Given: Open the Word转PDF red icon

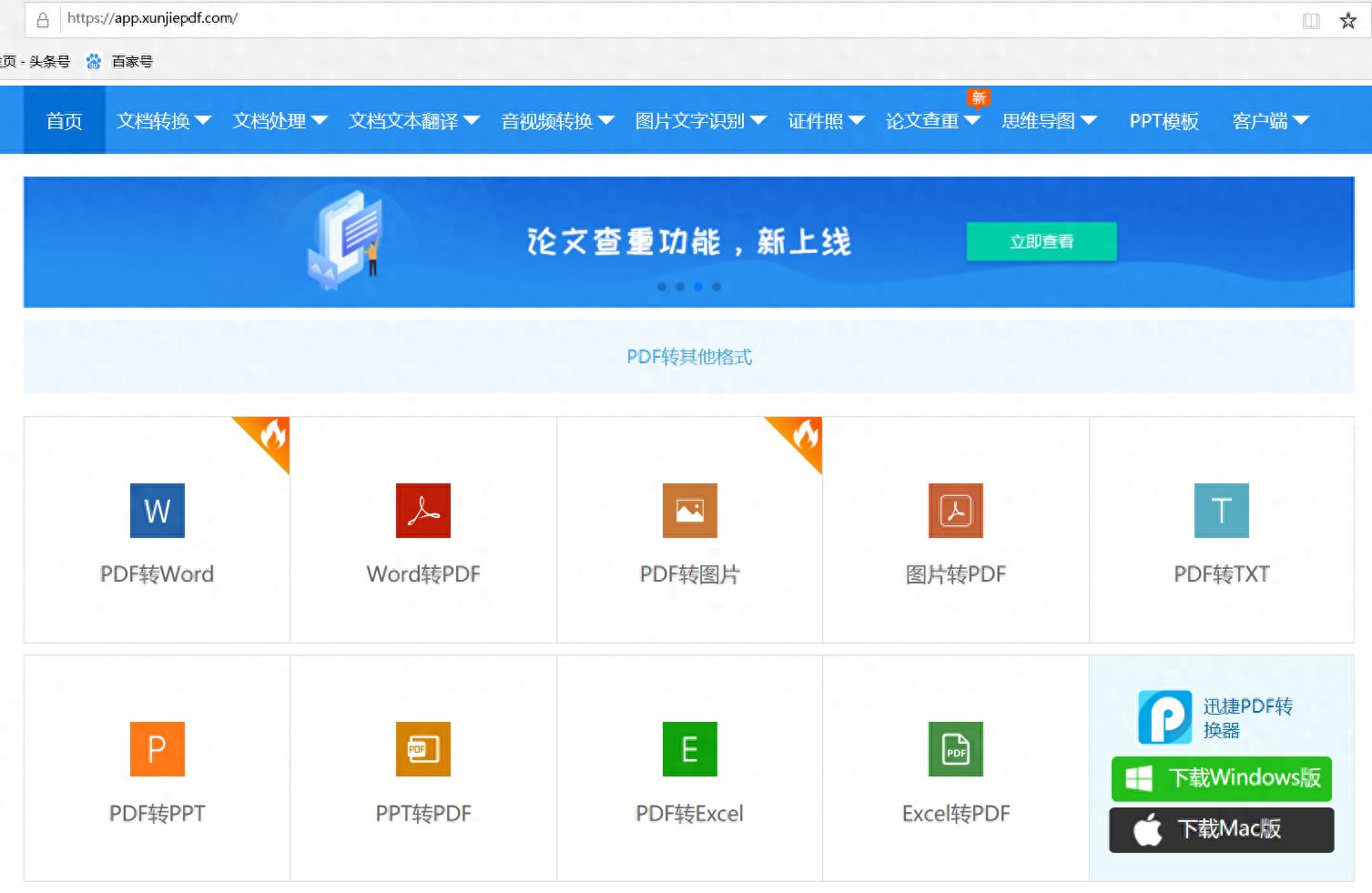Looking at the screenshot, I should [423, 511].
